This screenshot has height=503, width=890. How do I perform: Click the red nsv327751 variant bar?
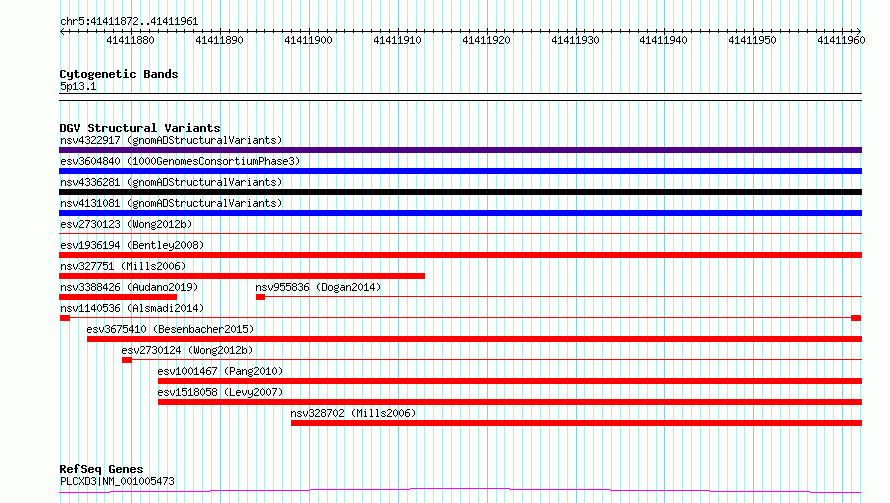point(242,276)
